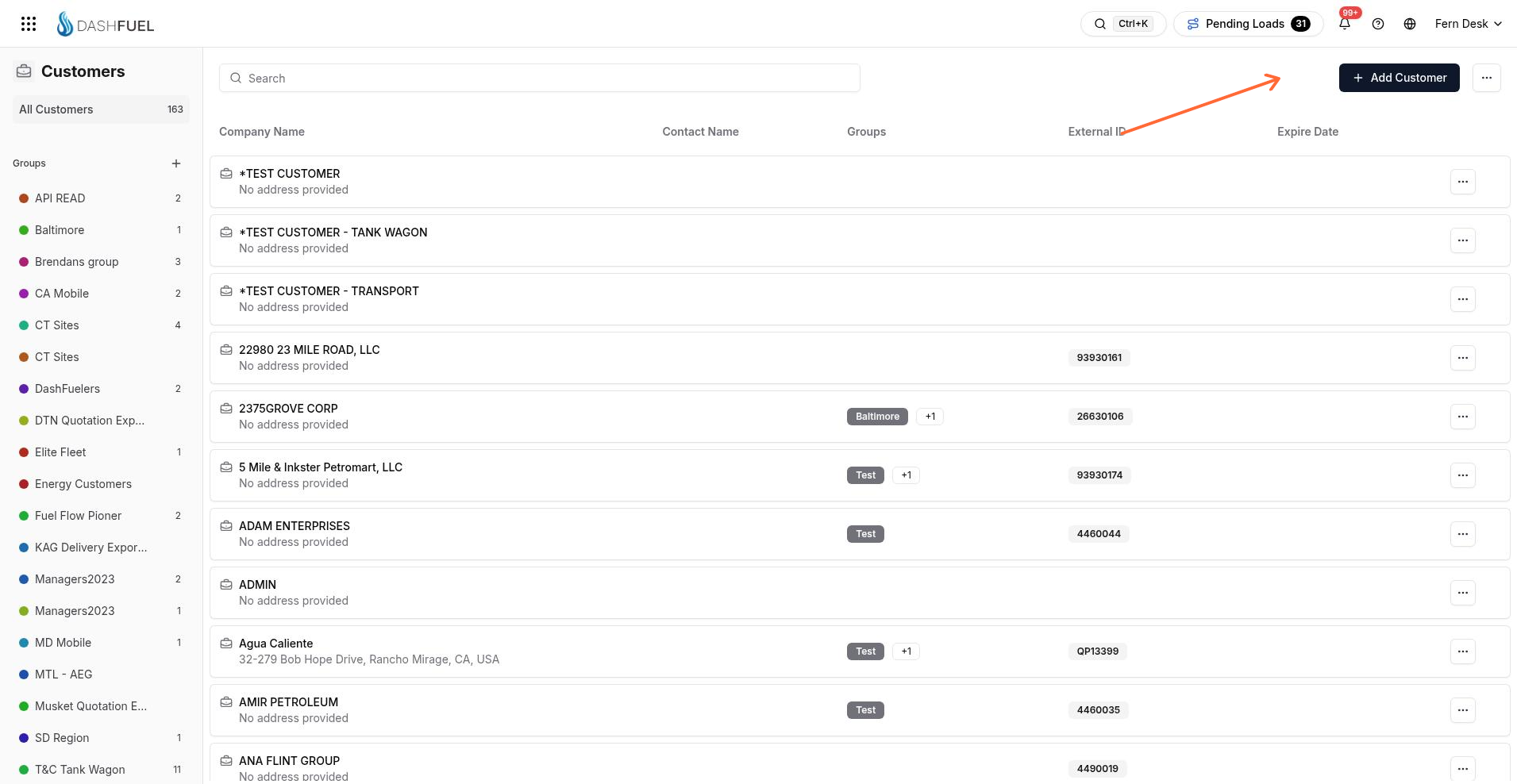
Task: Expand +1 groups on Agua Caliente row
Action: [x=907, y=651]
